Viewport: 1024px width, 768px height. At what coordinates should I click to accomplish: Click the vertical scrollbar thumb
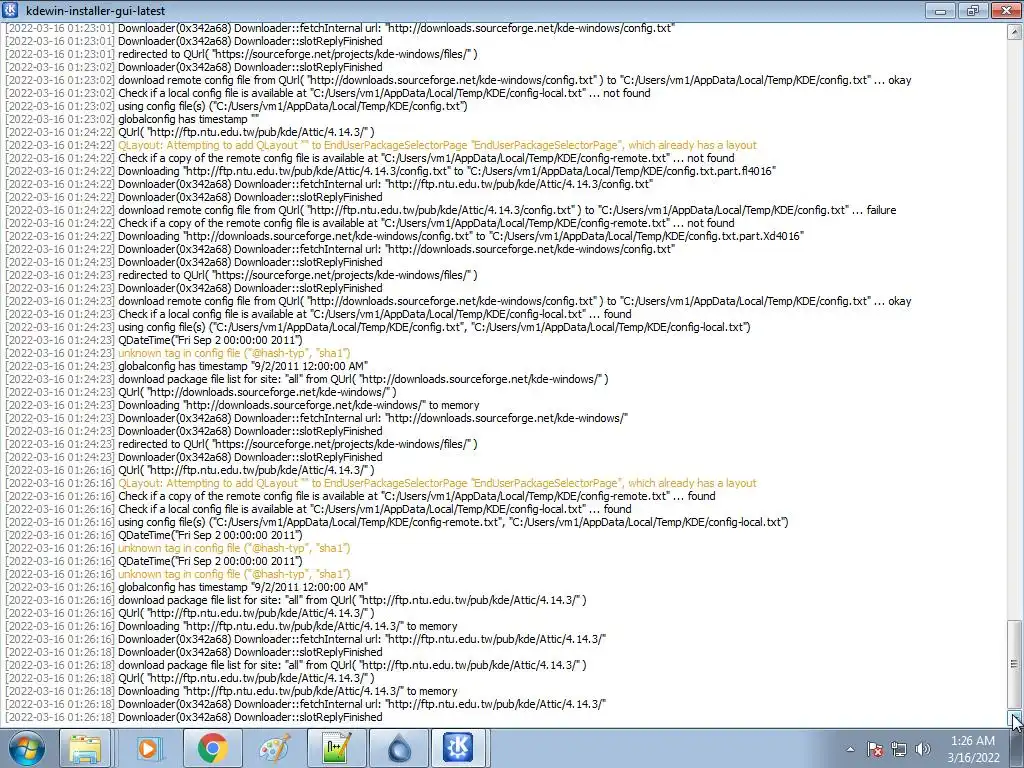(1014, 664)
